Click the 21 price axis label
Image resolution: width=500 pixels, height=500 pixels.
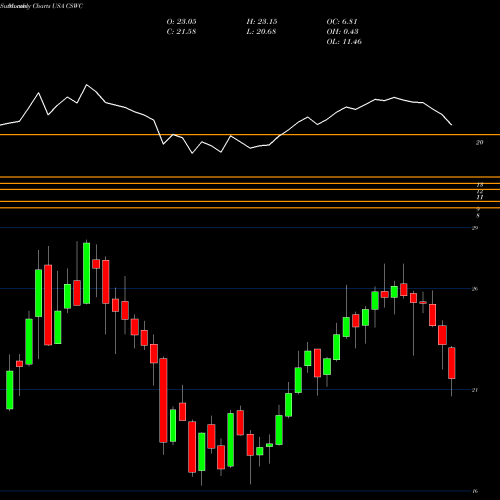click(x=475, y=390)
